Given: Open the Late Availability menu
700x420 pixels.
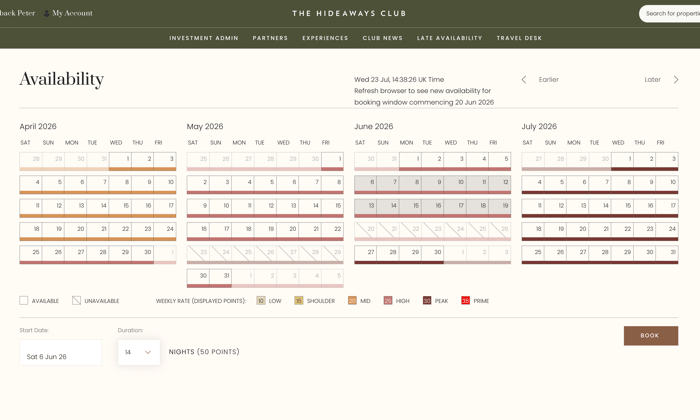Looking at the screenshot, I should coord(450,38).
